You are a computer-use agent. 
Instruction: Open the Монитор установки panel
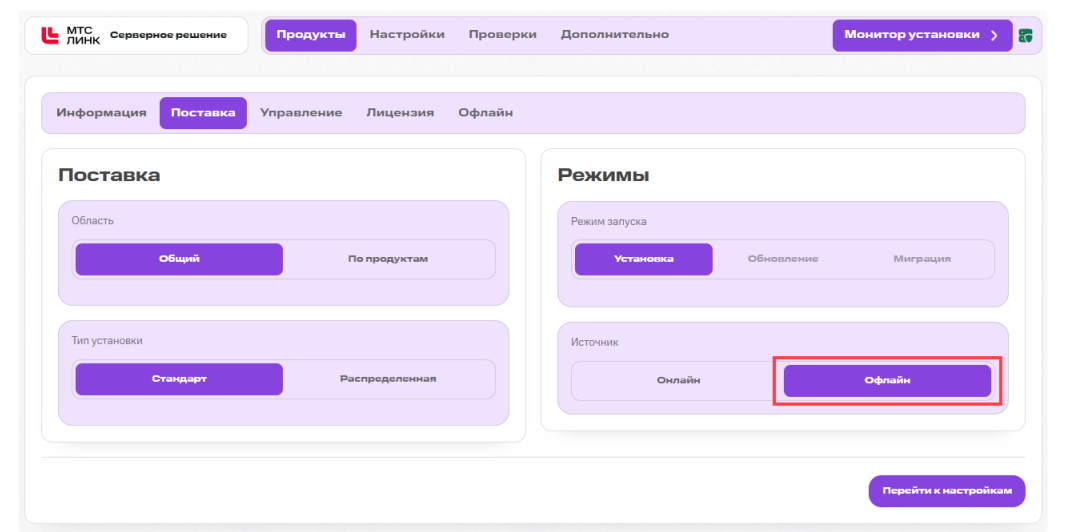click(x=922, y=35)
